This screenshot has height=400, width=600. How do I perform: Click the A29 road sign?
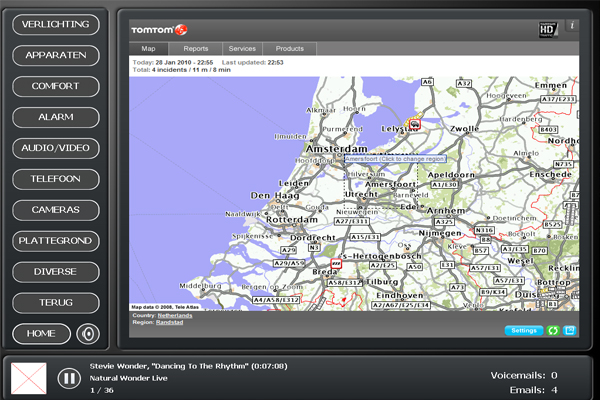point(289,250)
